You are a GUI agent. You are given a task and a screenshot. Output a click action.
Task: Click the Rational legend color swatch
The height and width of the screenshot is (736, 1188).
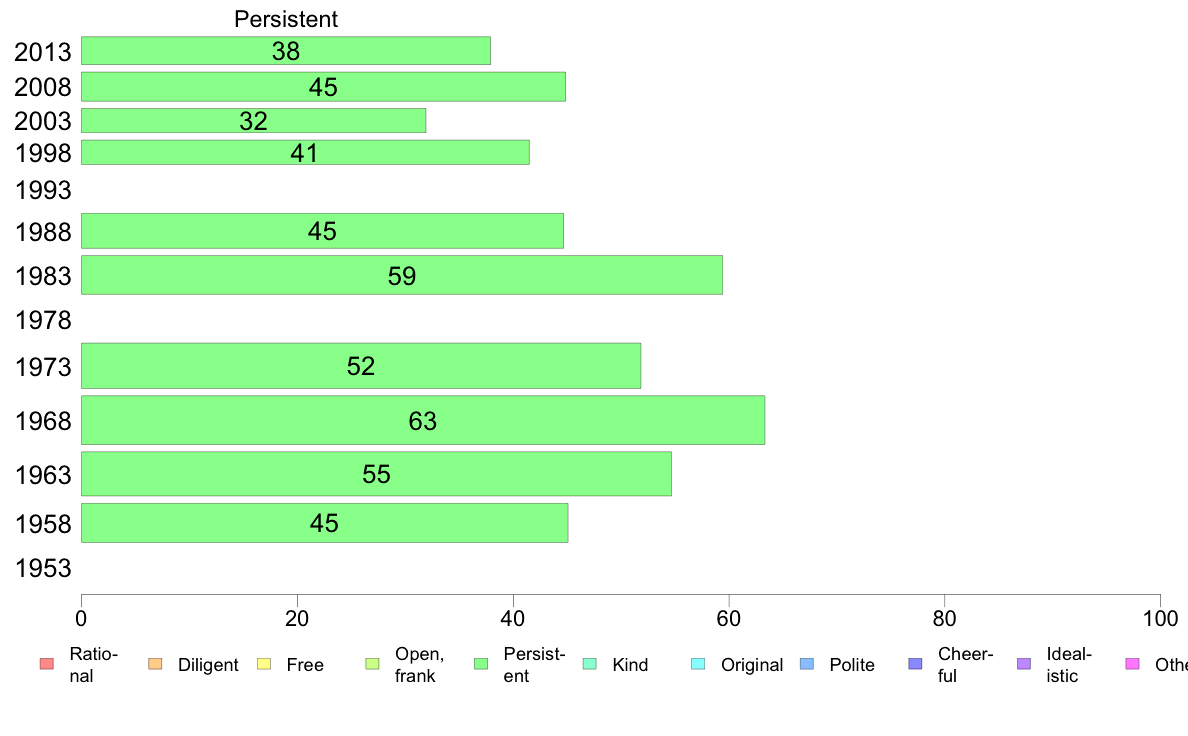(46, 664)
